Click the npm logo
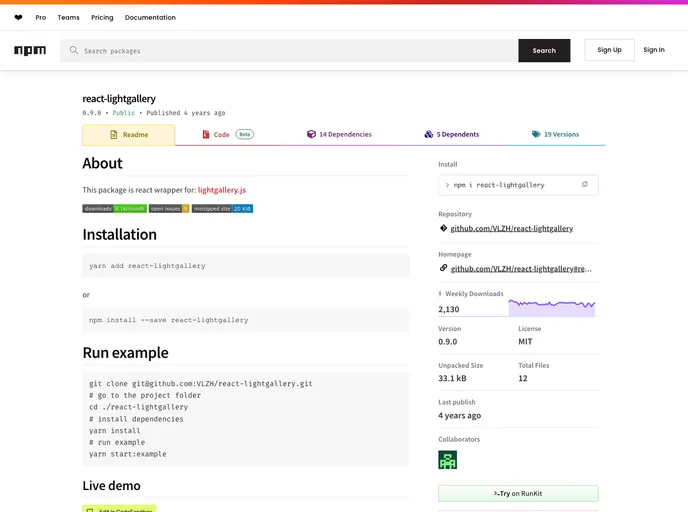The image size is (688, 512). pyautogui.click(x=30, y=50)
